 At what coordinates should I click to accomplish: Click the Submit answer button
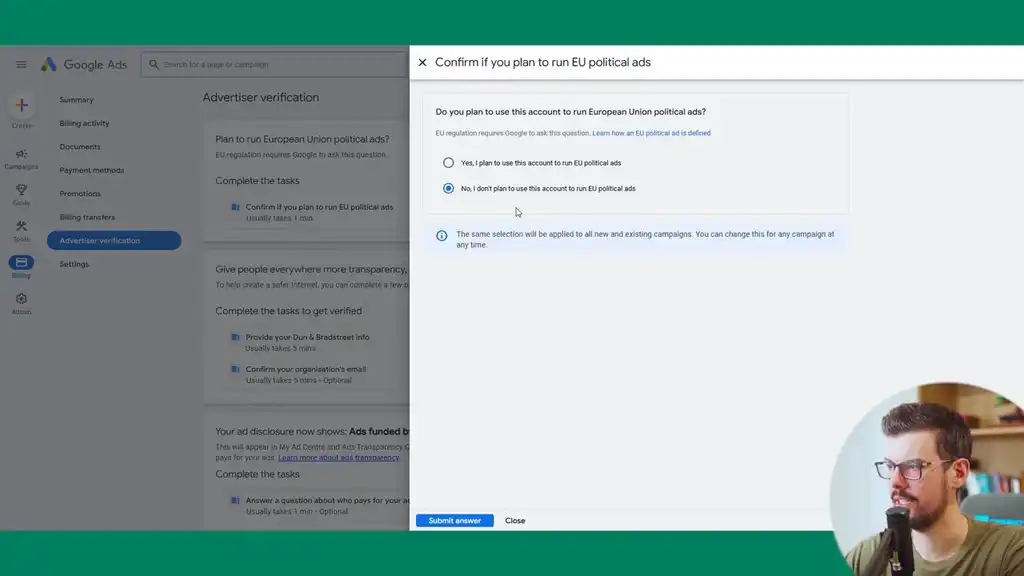454,520
